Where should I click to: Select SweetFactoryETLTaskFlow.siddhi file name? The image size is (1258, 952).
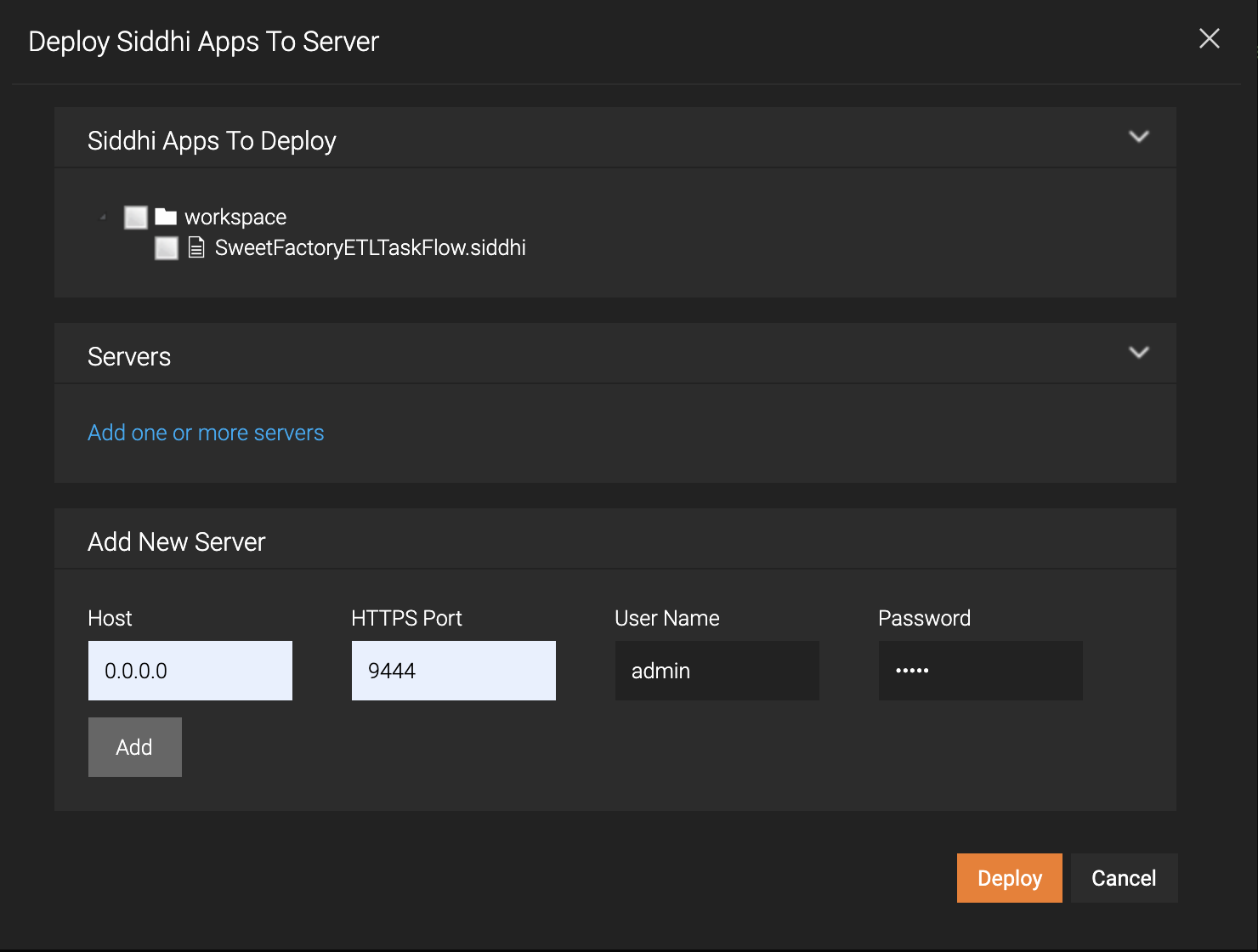point(371,247)
